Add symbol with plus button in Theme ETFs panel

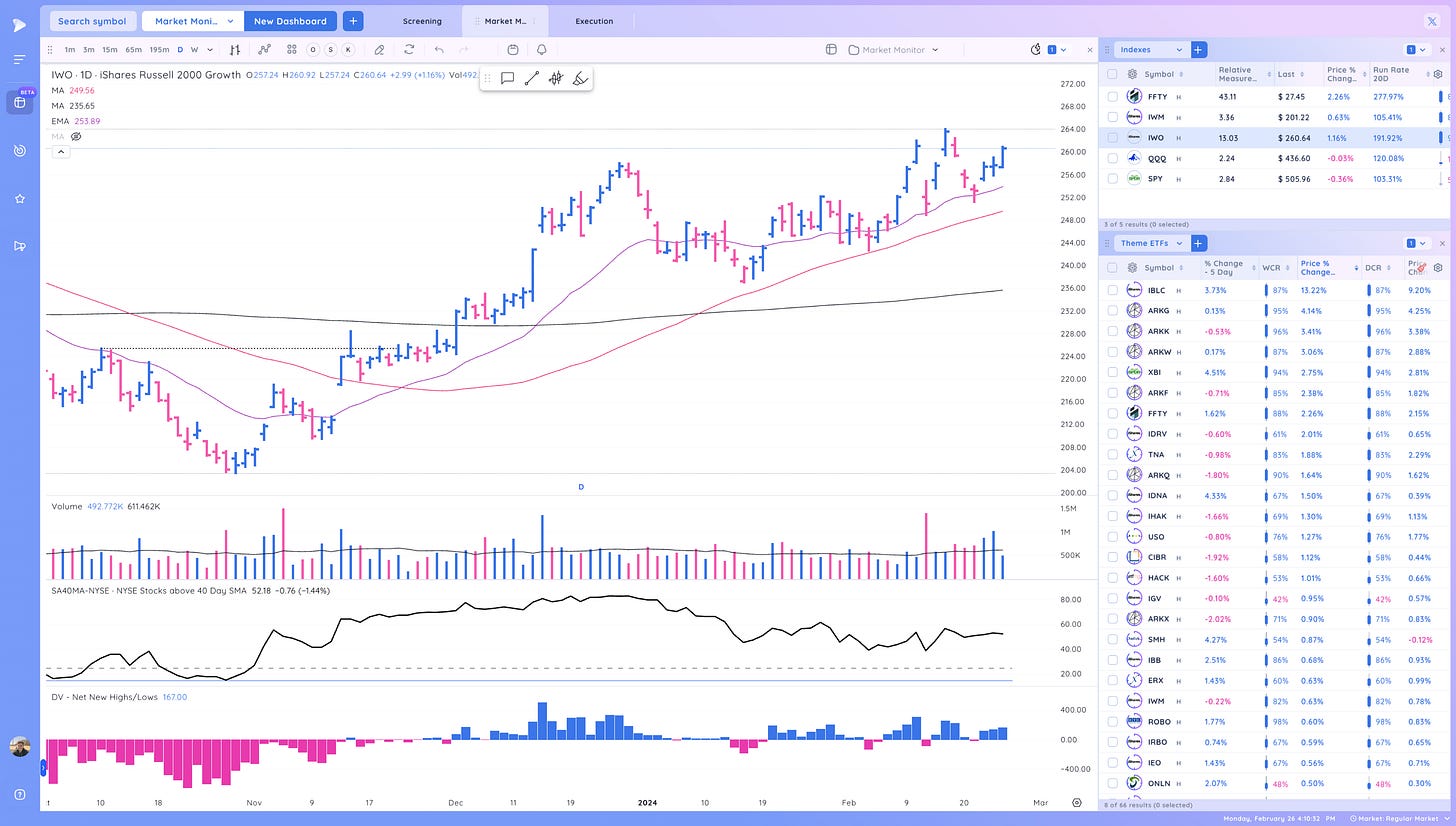click(x=1199, y=243)
